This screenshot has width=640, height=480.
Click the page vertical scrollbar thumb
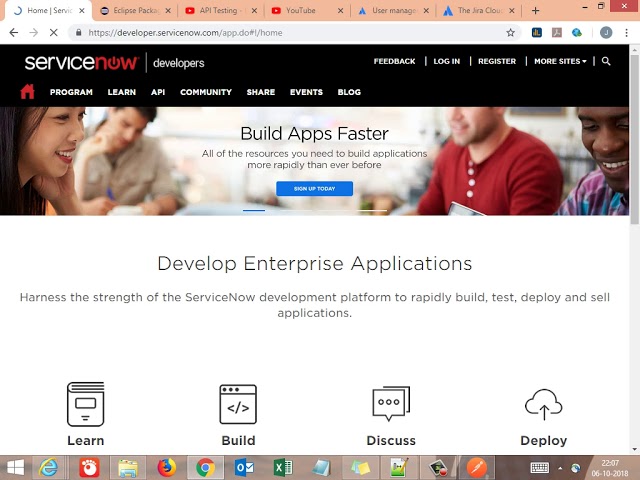coord(634,139)
